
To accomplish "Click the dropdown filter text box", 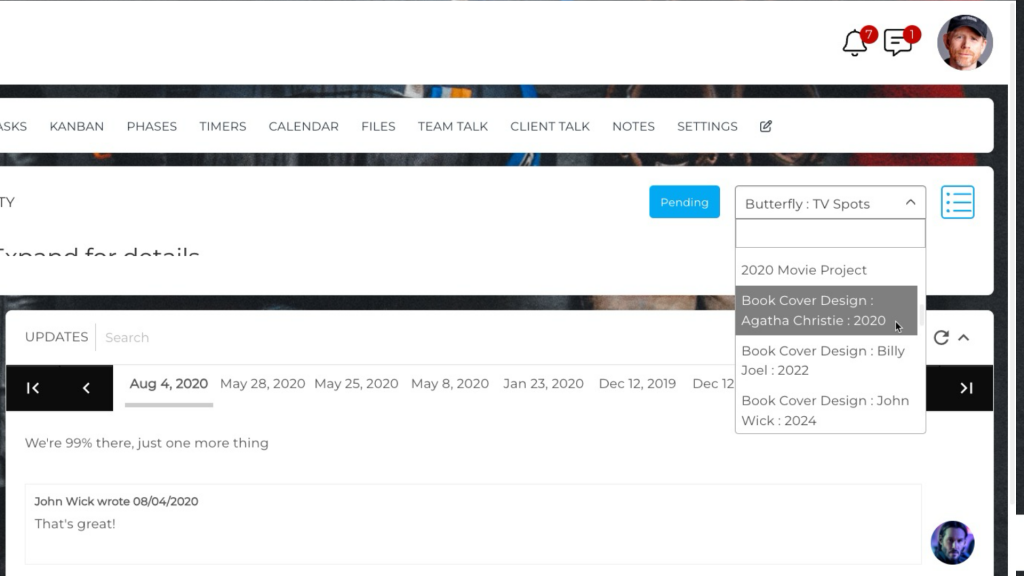I will (x=829, y=234).
